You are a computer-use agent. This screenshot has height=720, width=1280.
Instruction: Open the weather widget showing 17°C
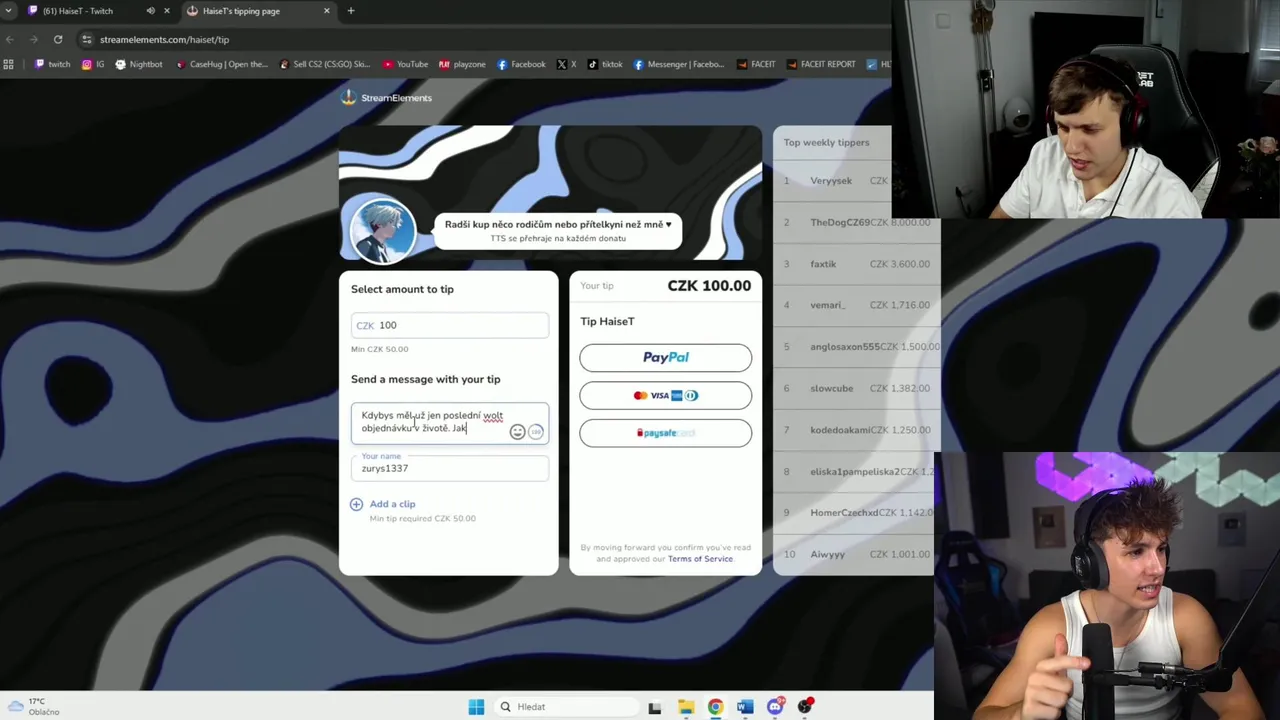(x=32, y=707)
